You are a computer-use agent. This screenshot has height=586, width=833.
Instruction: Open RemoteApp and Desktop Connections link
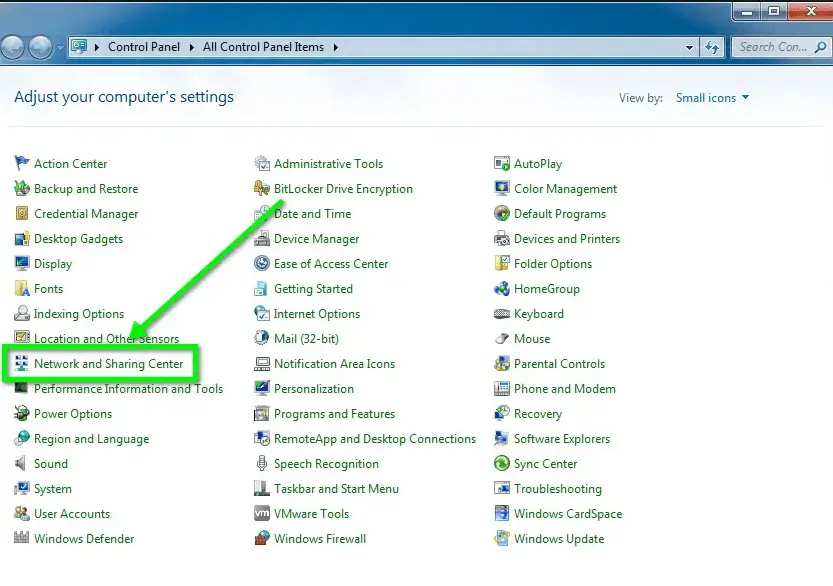pyautogui.click(x=375, y=438)
